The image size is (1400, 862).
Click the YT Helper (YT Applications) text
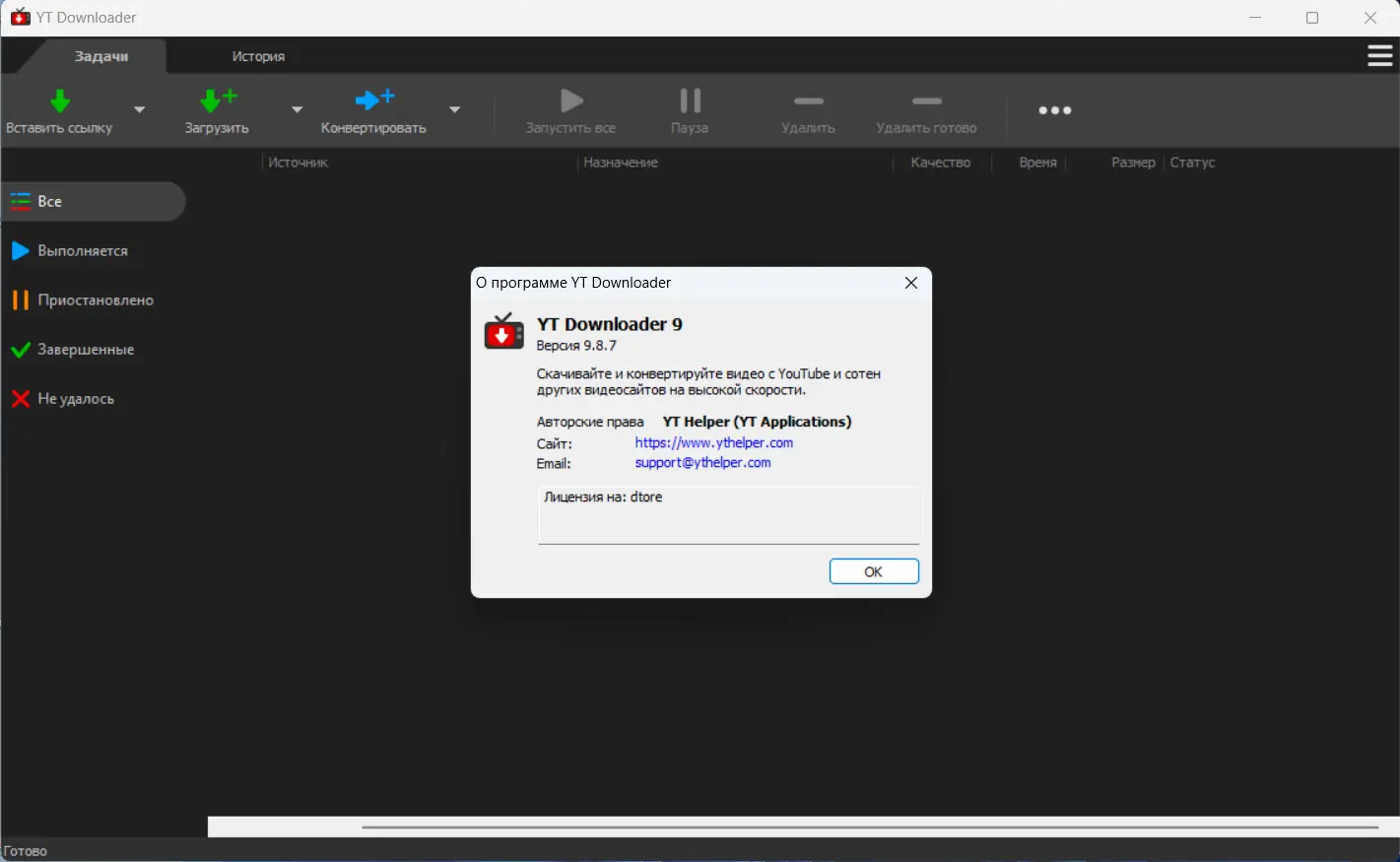pos(758,422)
